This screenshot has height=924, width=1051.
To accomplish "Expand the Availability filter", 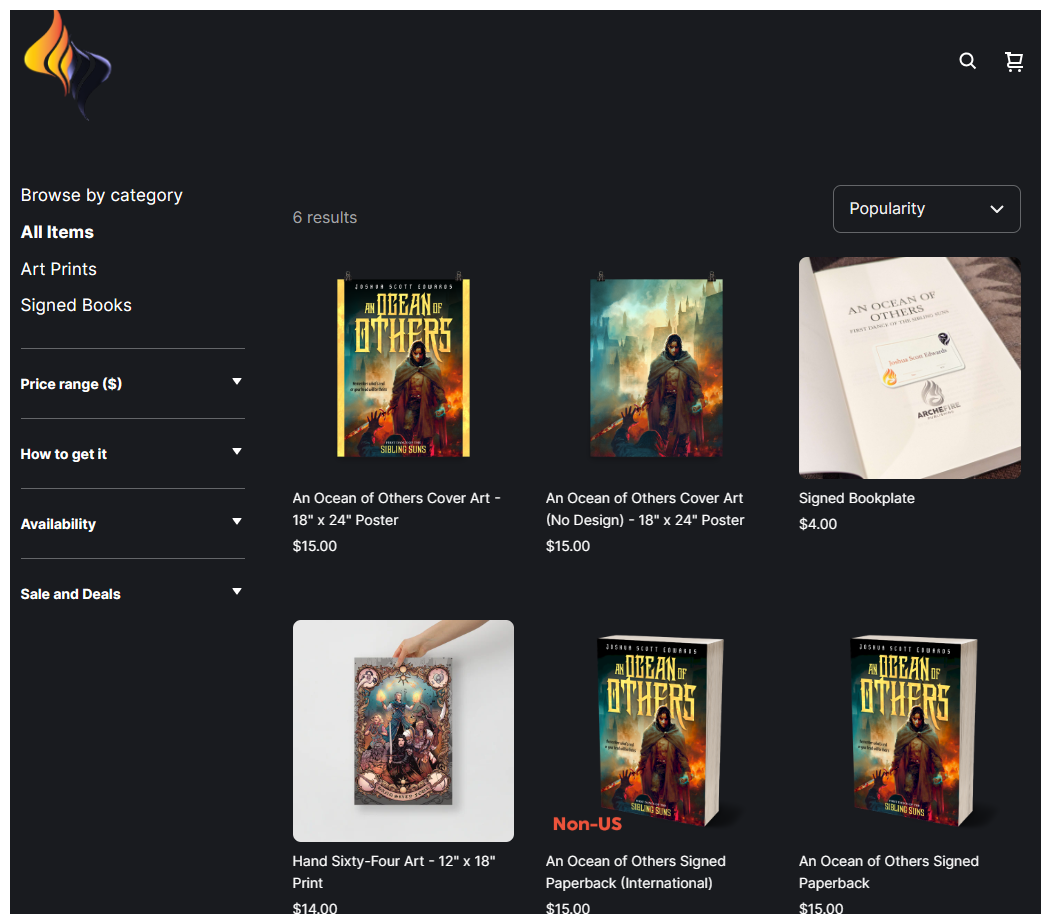I will coord(132,524).
